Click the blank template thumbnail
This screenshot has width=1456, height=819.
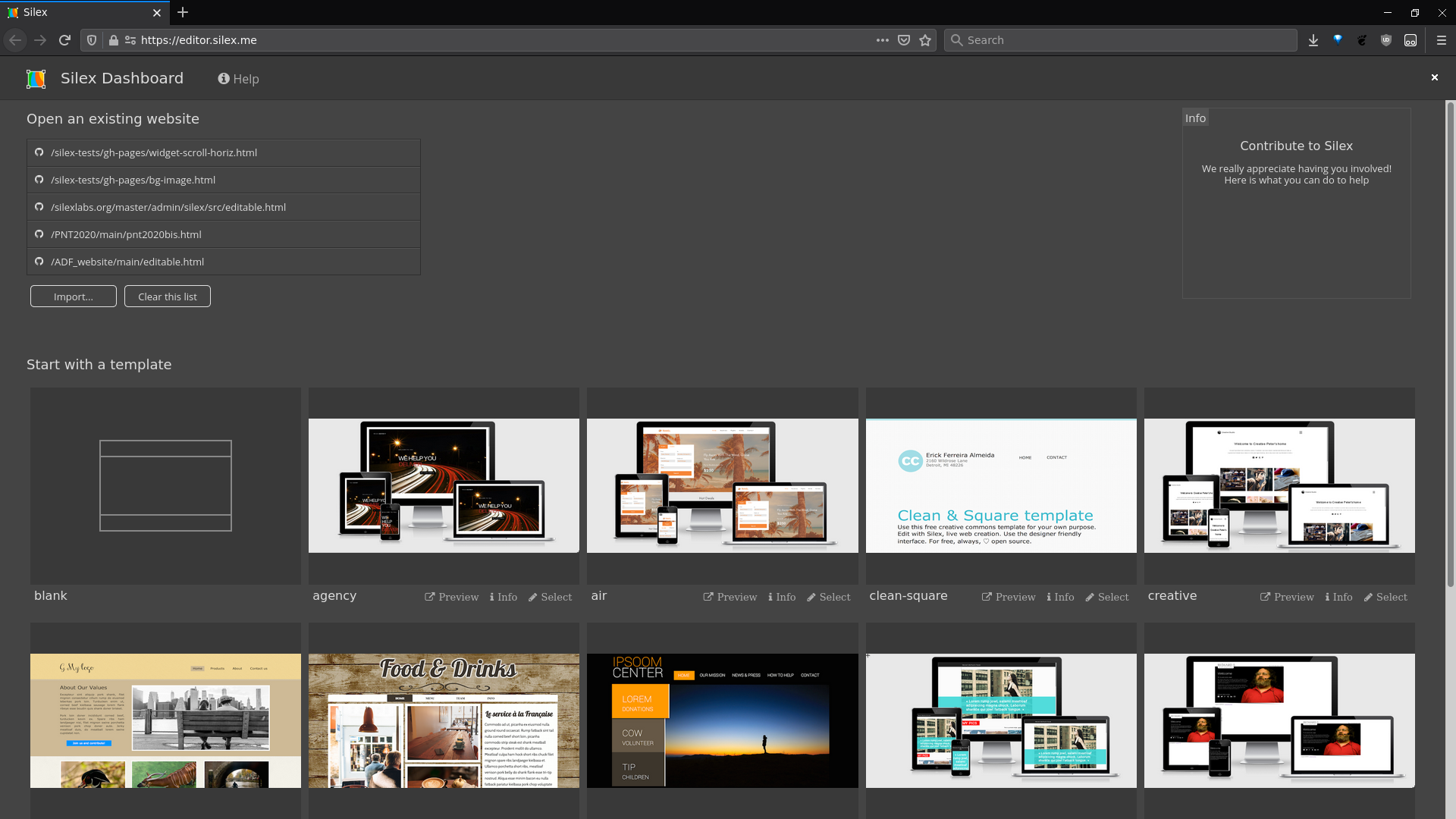click(x=165, y=485)
